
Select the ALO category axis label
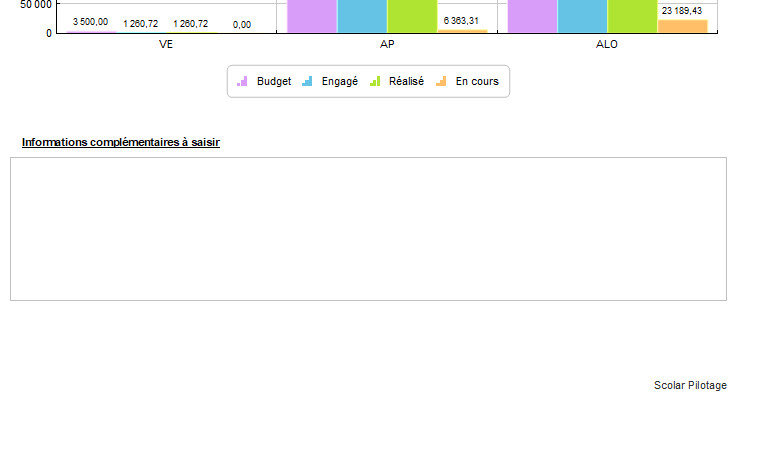pyautogui.click(x=607, y=44)
